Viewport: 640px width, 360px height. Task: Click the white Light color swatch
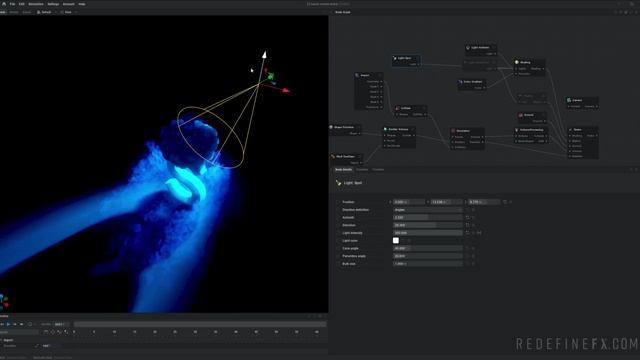tap(396, 240)
